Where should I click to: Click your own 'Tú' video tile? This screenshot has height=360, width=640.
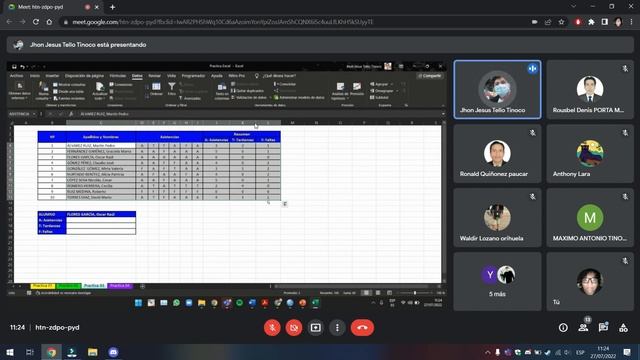point(590,282)
